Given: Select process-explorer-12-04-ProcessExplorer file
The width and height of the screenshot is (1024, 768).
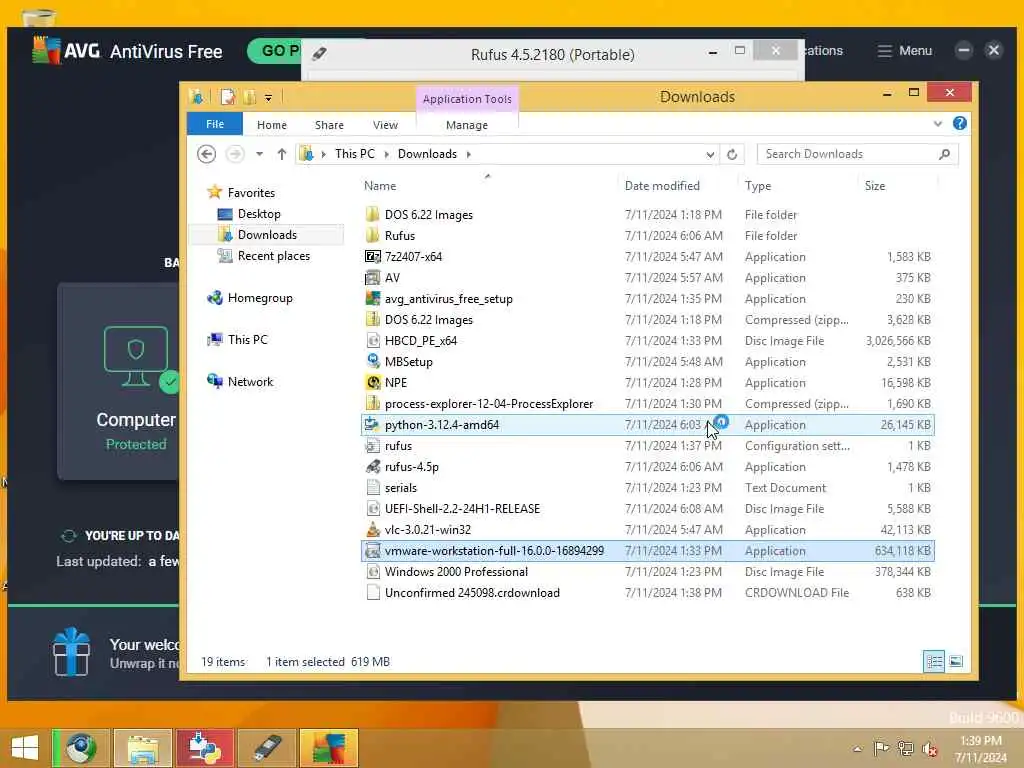Looking at the screenshot, I should [647, 404].
